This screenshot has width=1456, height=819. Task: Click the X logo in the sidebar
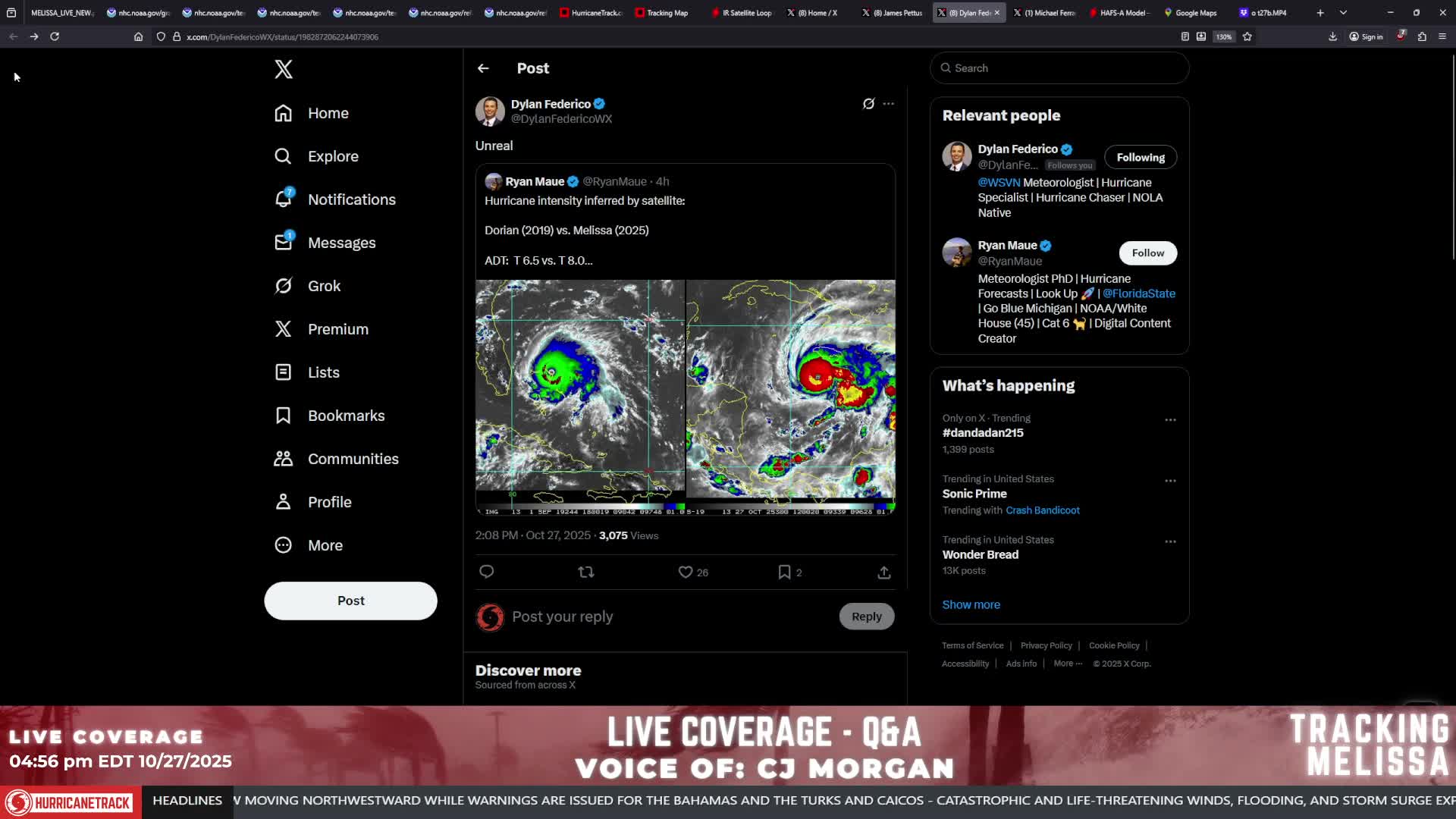(284, 69)
